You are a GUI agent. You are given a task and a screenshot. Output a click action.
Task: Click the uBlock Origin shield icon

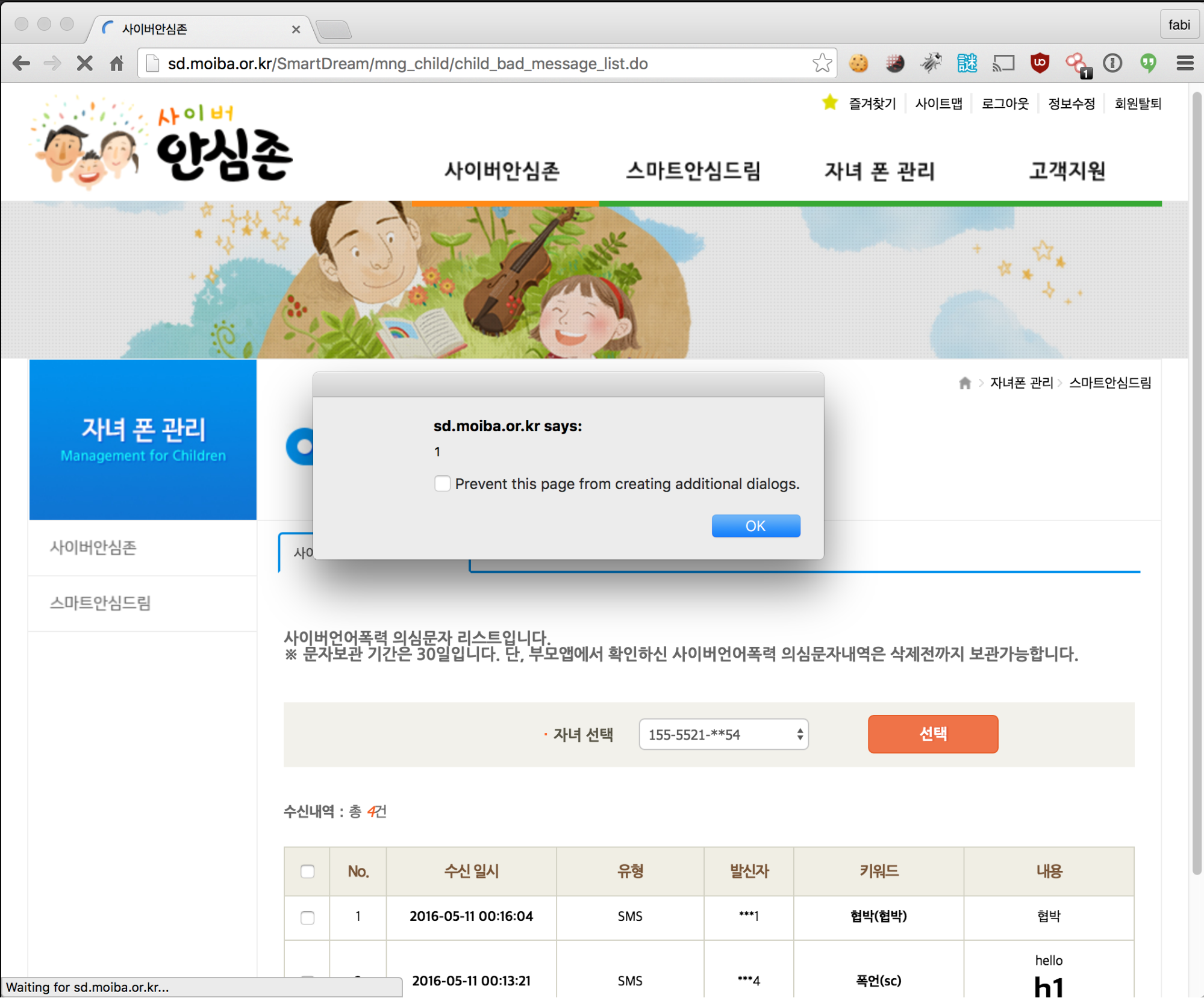coord(1040,63)
